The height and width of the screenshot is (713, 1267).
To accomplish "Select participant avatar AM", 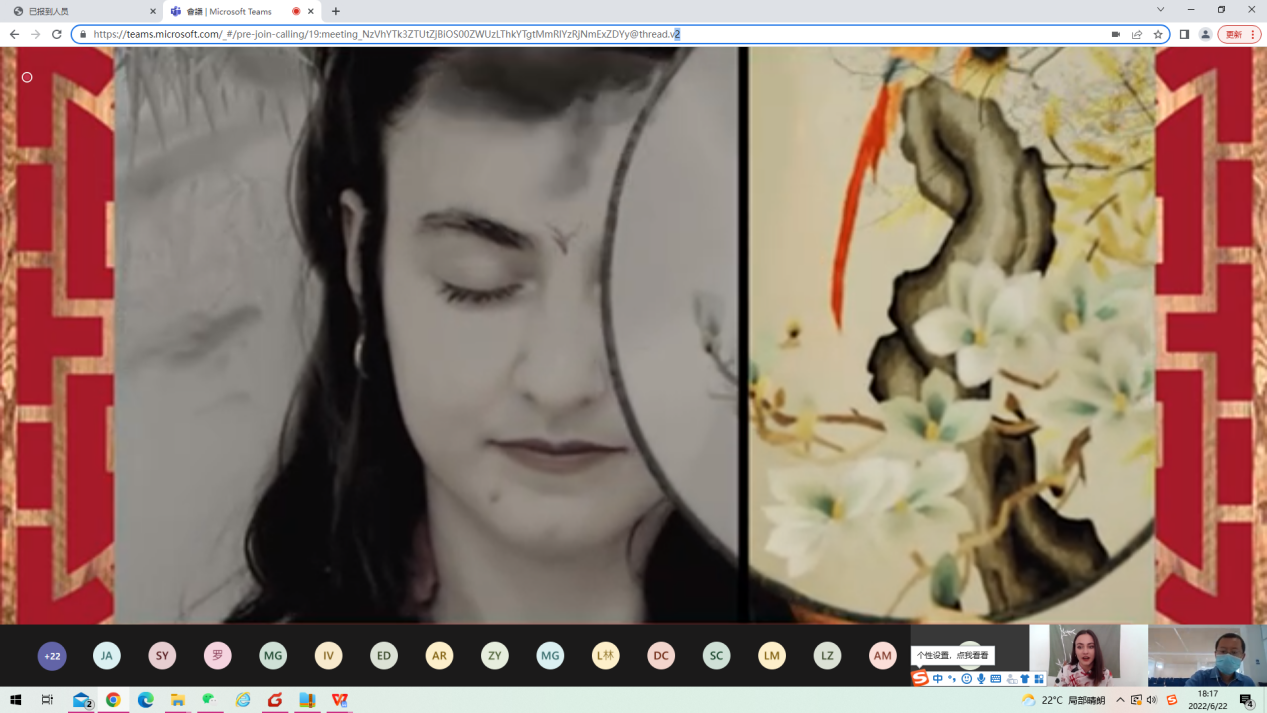I will click(882, 656).
